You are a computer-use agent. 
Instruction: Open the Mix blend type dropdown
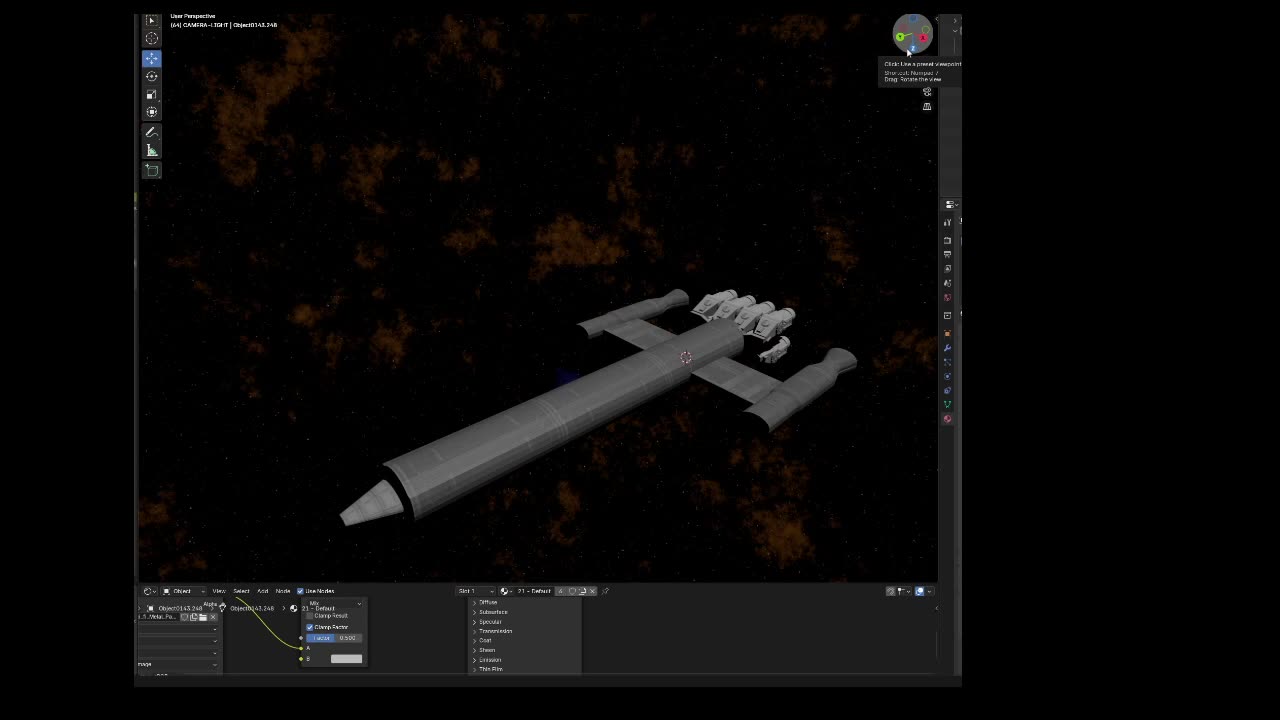[335, 603]
